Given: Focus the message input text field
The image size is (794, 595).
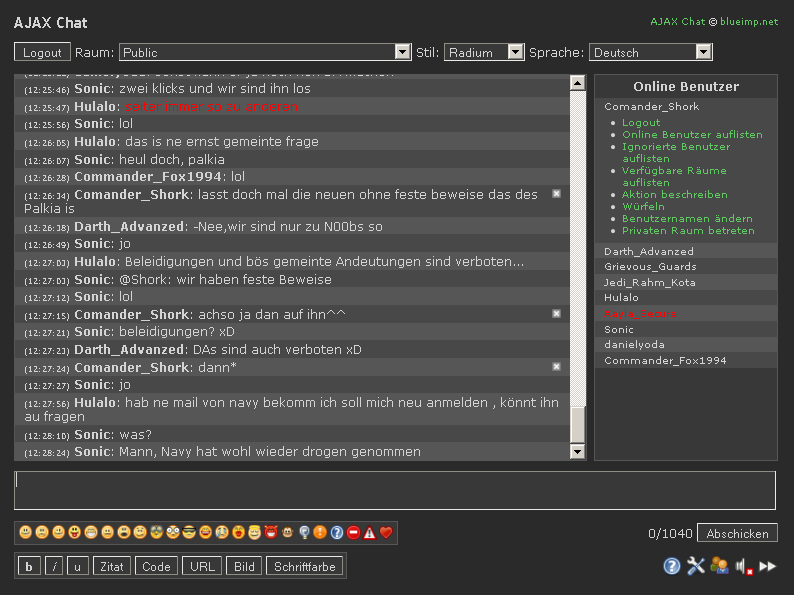Looking at the screenshot, I should coord(395,490).
